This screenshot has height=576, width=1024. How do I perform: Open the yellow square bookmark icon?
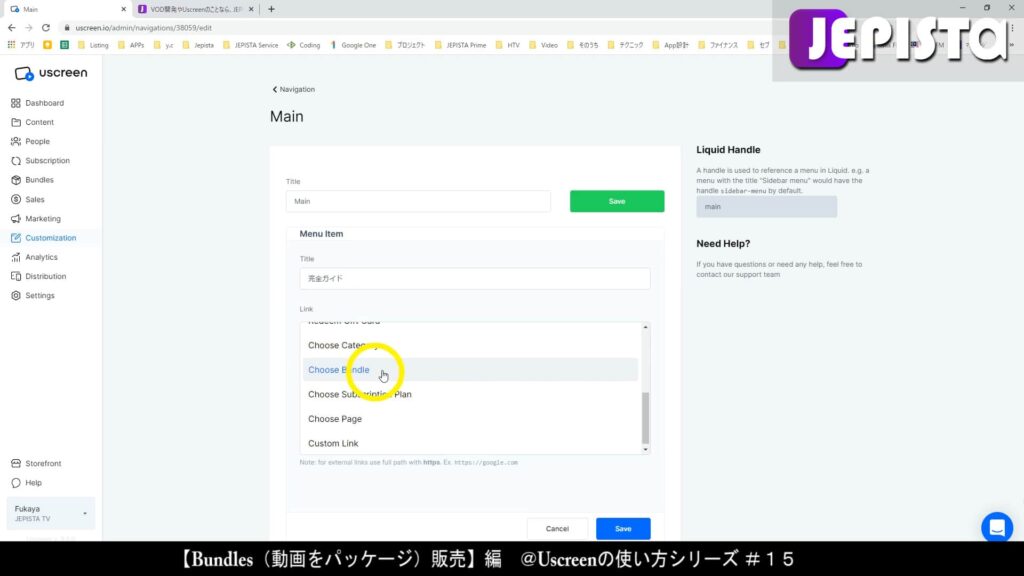tap(48, 45)
